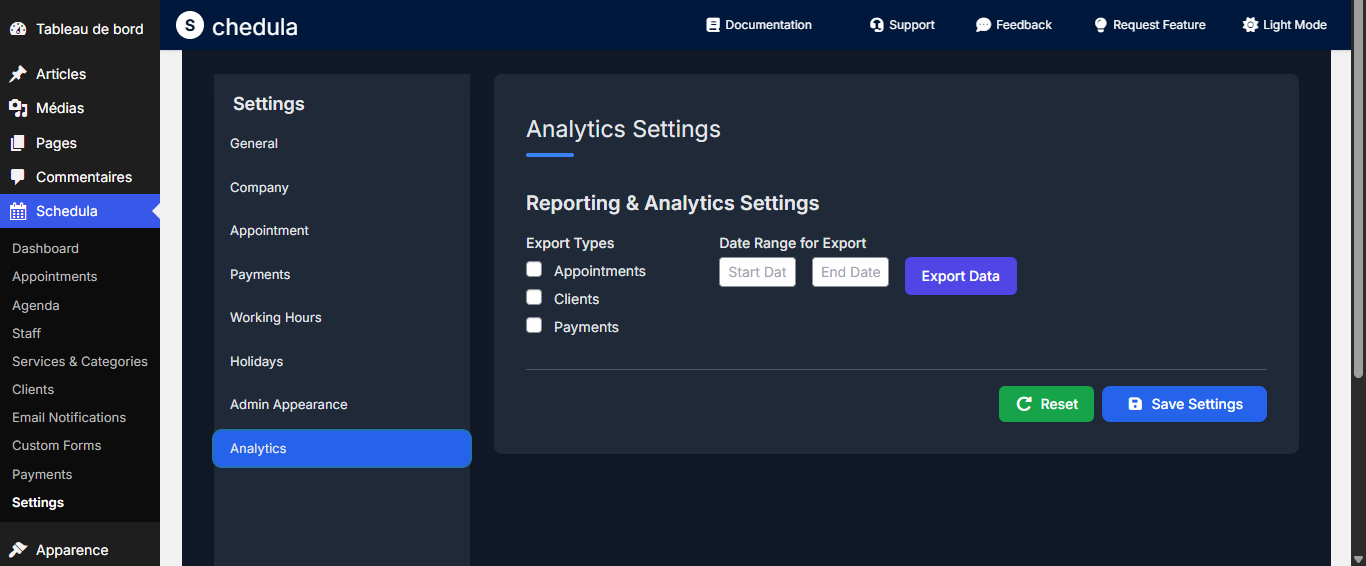Click the Export Data button
The width and height of the screenshot is (1366, 566).
coord(961,276)
